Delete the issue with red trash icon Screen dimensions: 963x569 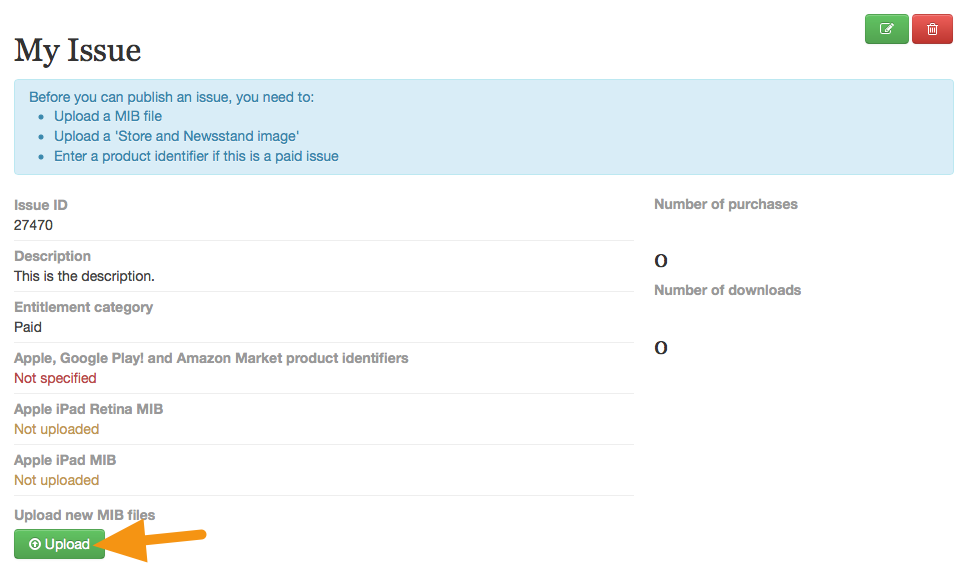932,29
